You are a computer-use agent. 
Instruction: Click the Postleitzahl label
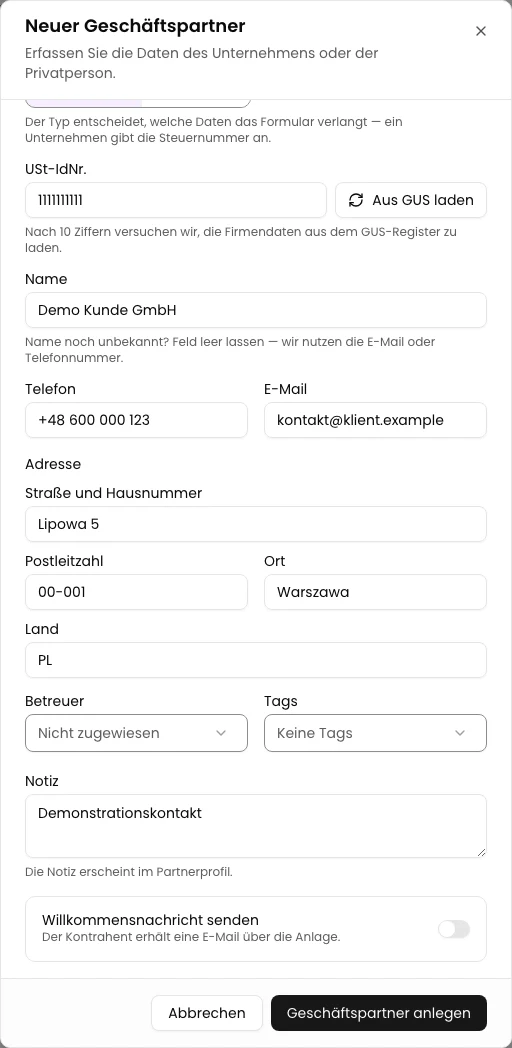tap(64, 561)
